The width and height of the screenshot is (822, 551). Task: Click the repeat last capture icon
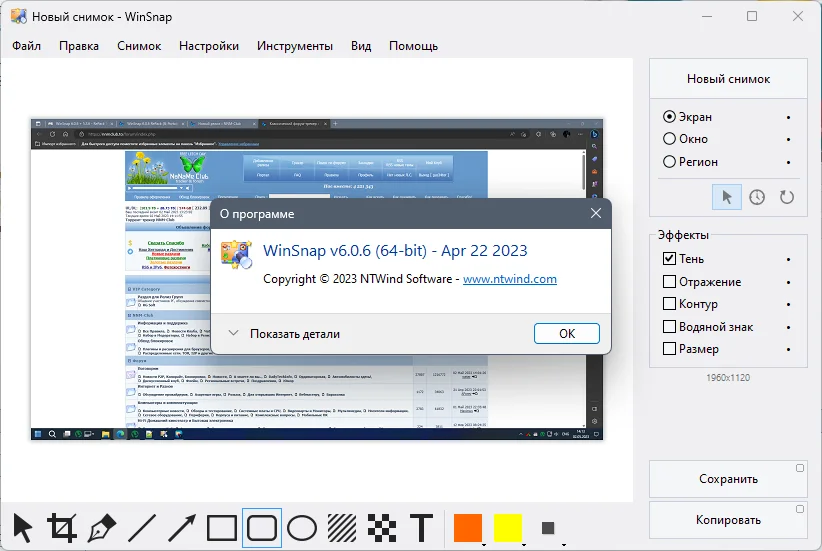786,197
